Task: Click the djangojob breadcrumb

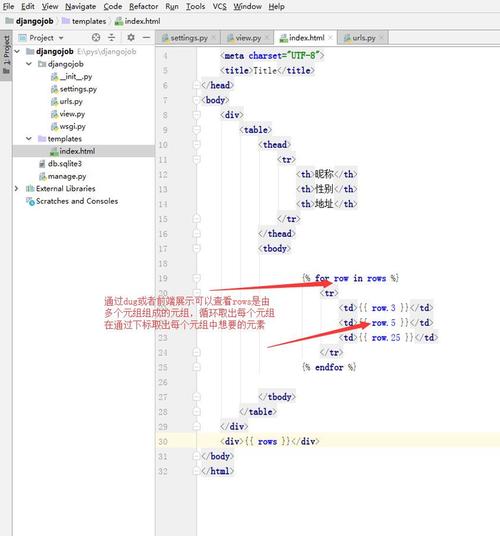Action: click(30, 21)
